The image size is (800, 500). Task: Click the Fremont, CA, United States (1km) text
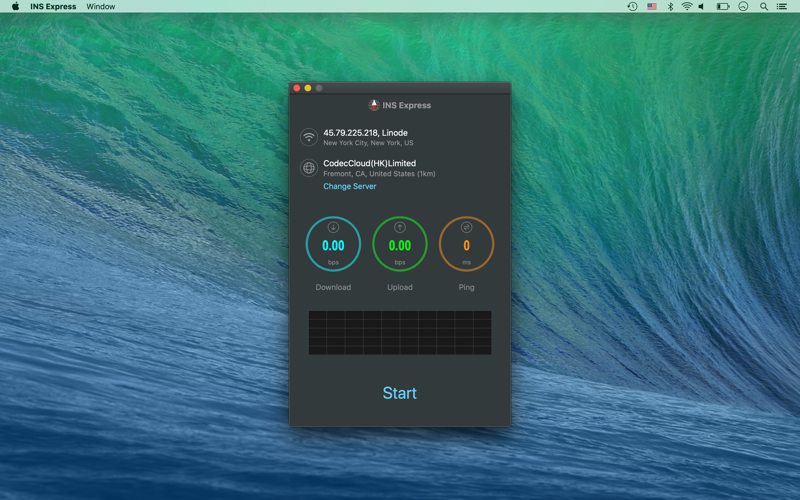click(x=379, y=173)
